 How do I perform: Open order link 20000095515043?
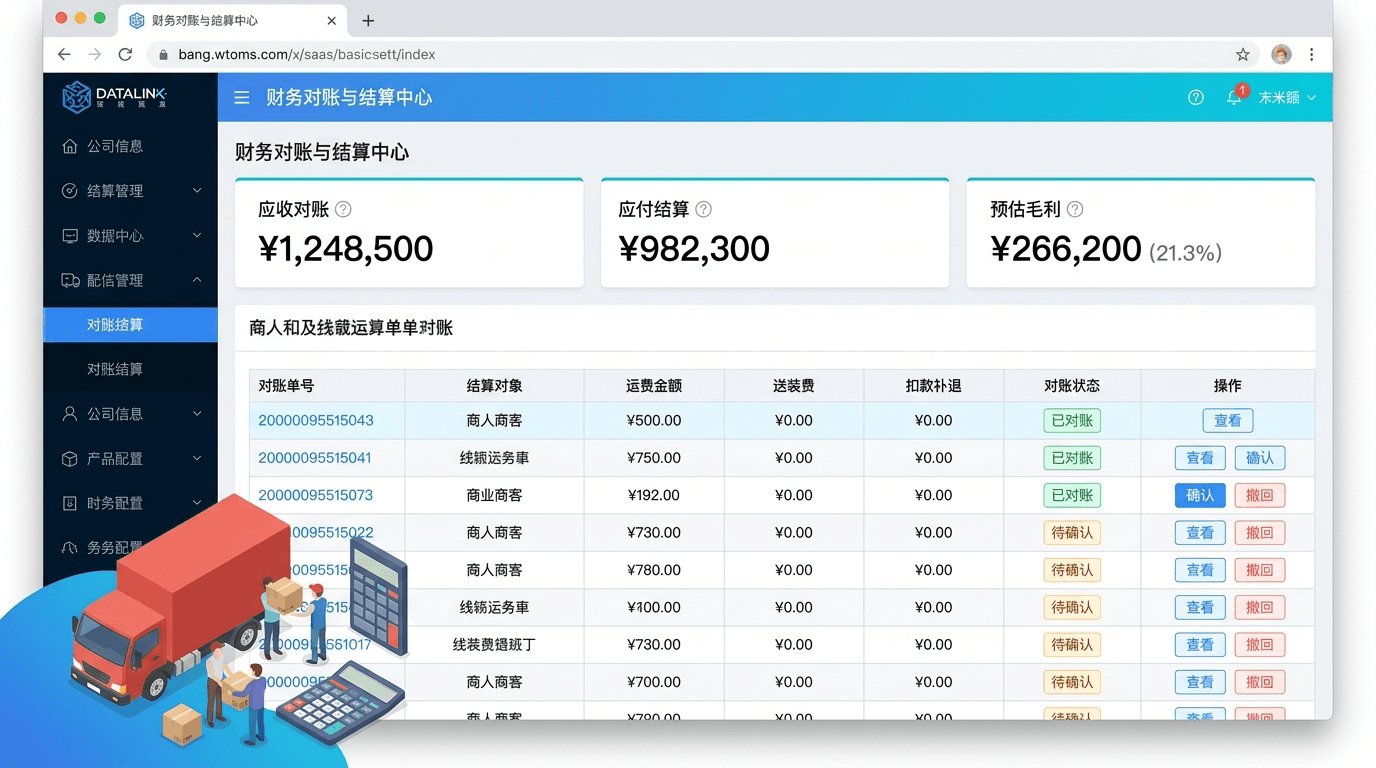coord(316,421)
